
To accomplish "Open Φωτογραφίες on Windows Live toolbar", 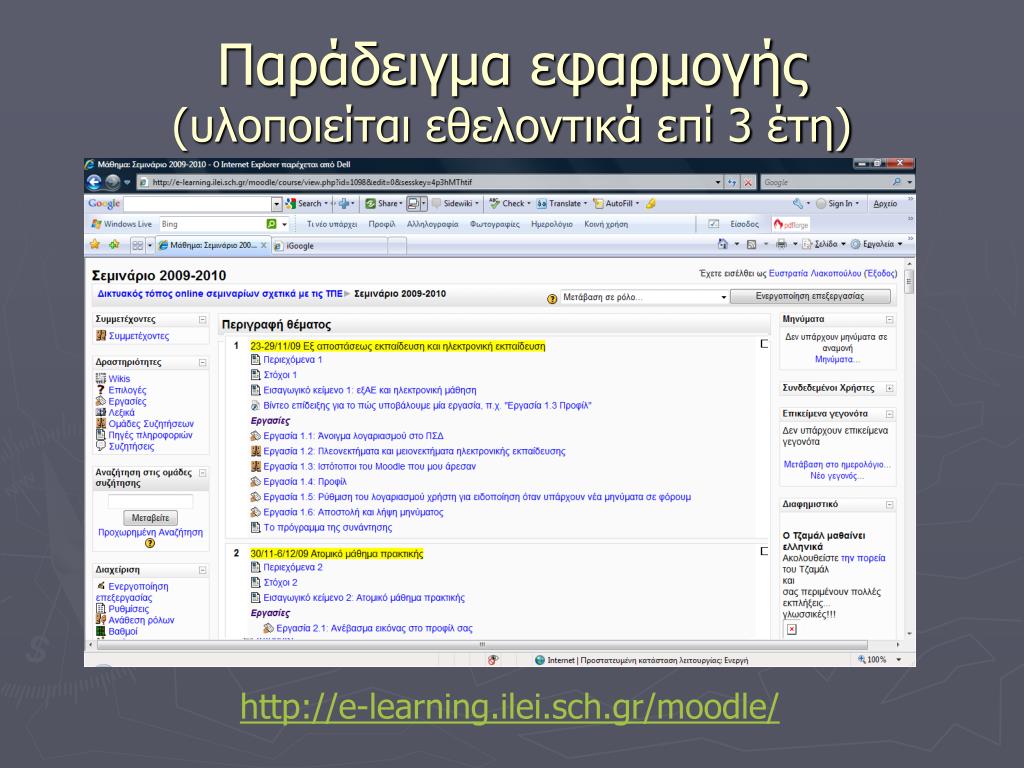I will (x=494, y=224).
